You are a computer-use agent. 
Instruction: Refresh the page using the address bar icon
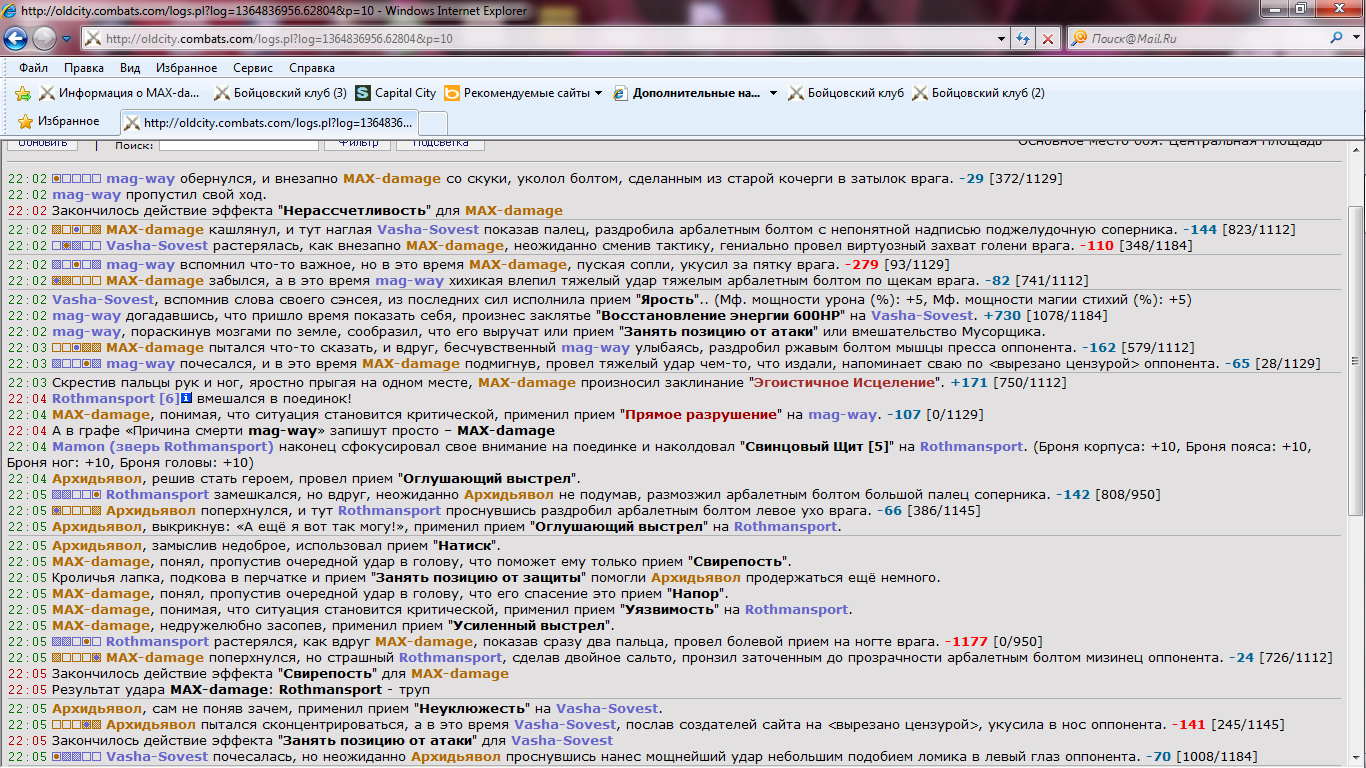tap(1024, 39)
